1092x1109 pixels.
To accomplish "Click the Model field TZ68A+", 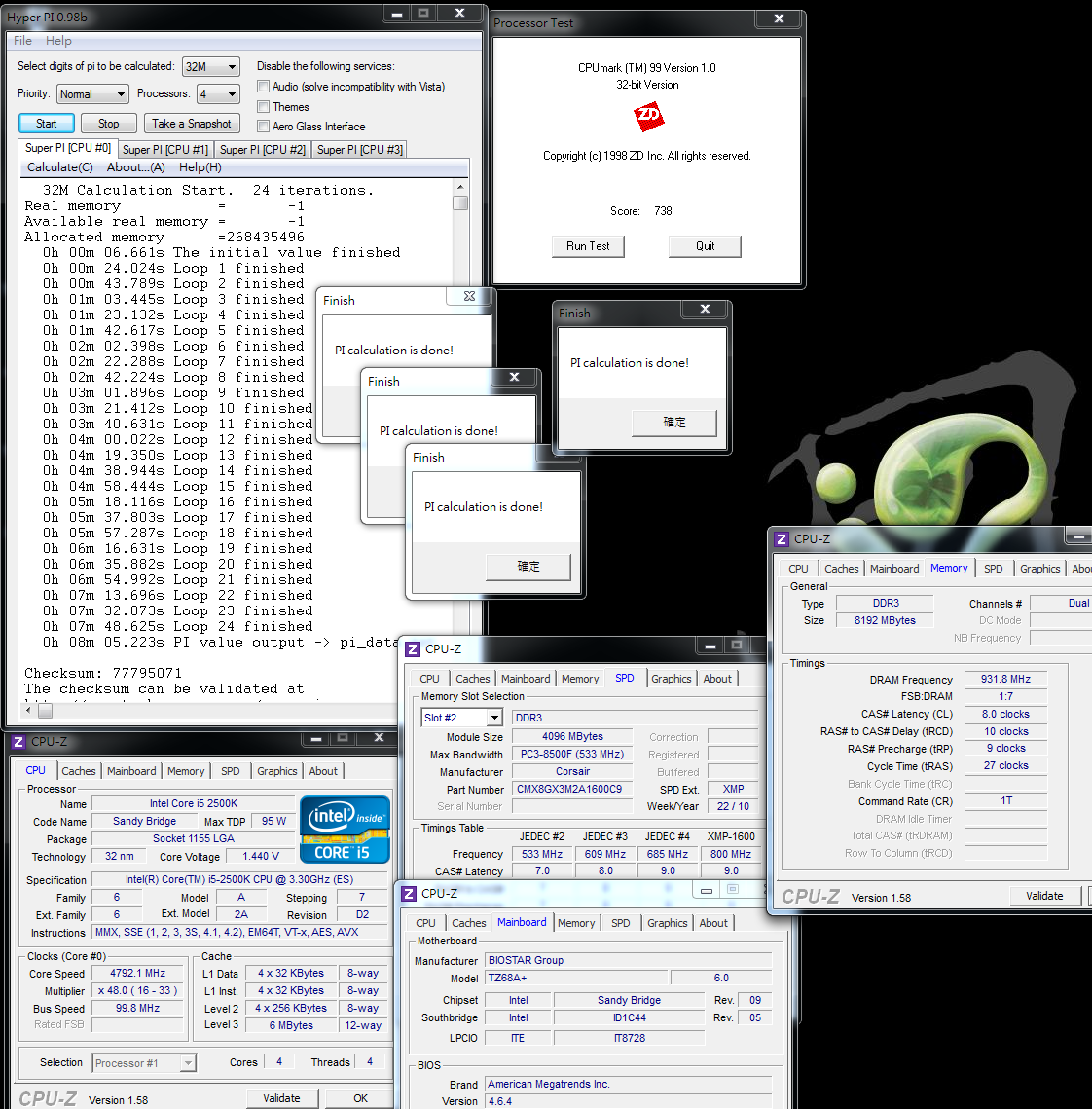I will 577,979.
